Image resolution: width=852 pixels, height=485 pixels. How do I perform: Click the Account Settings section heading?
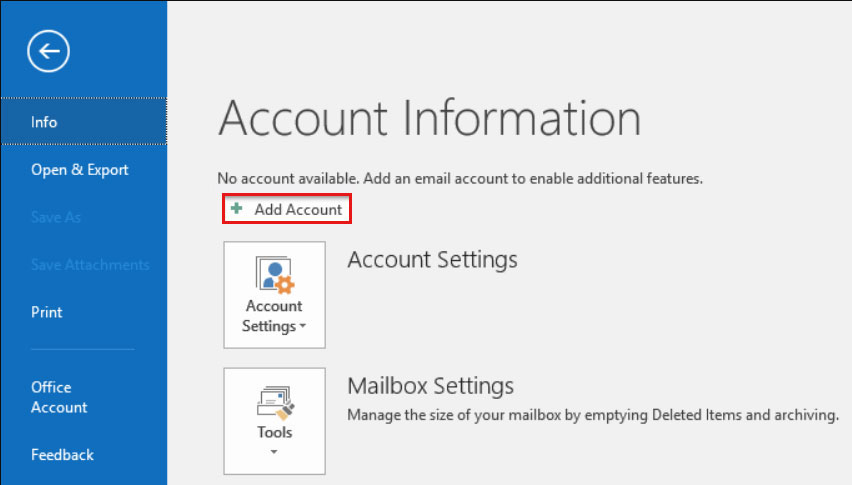[432, 260]
